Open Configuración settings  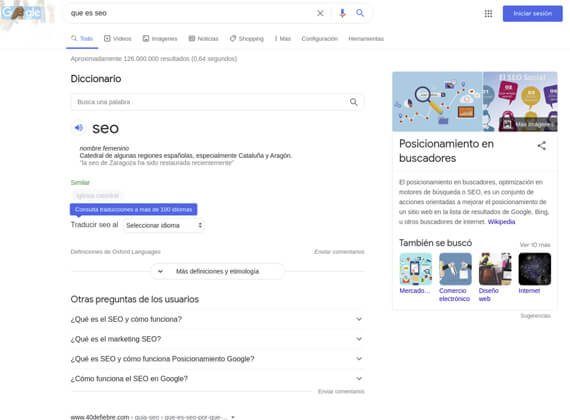pyautogui.click(x=320, y=39)
